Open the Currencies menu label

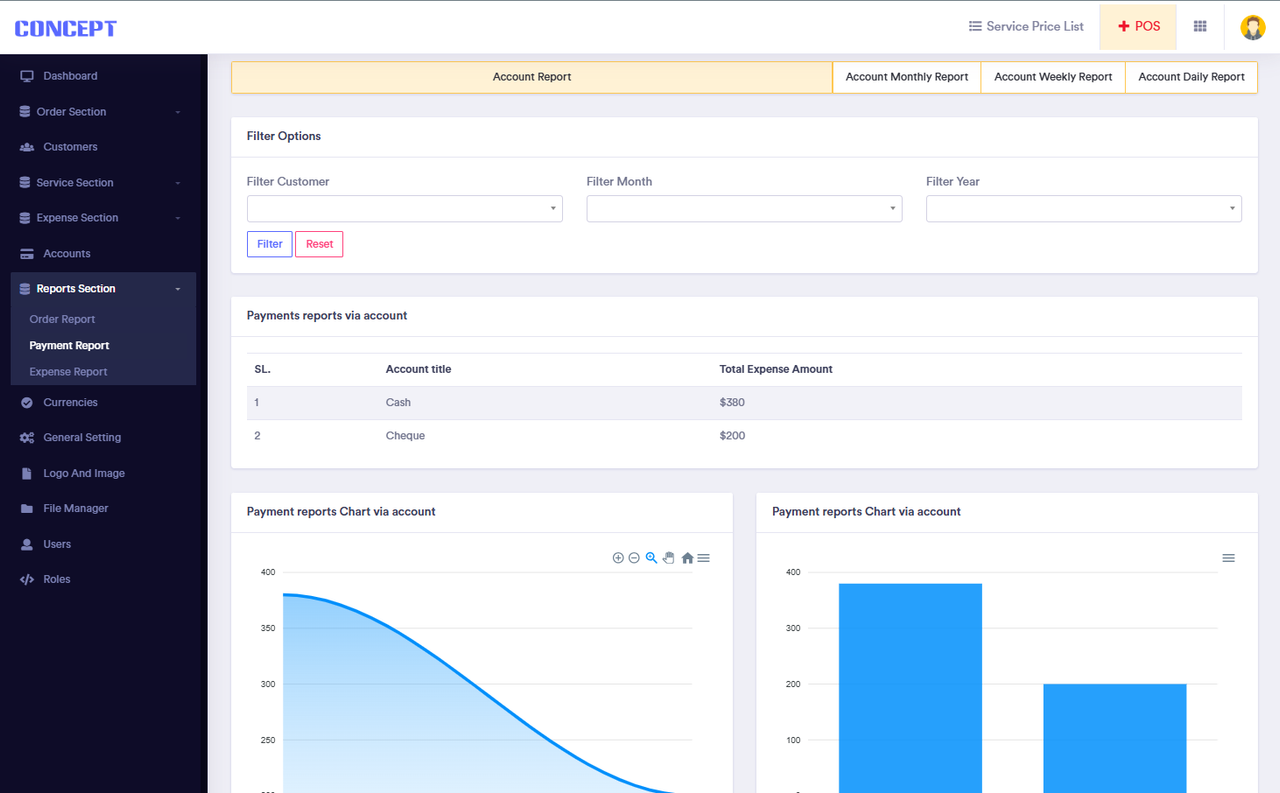point(70,403)
